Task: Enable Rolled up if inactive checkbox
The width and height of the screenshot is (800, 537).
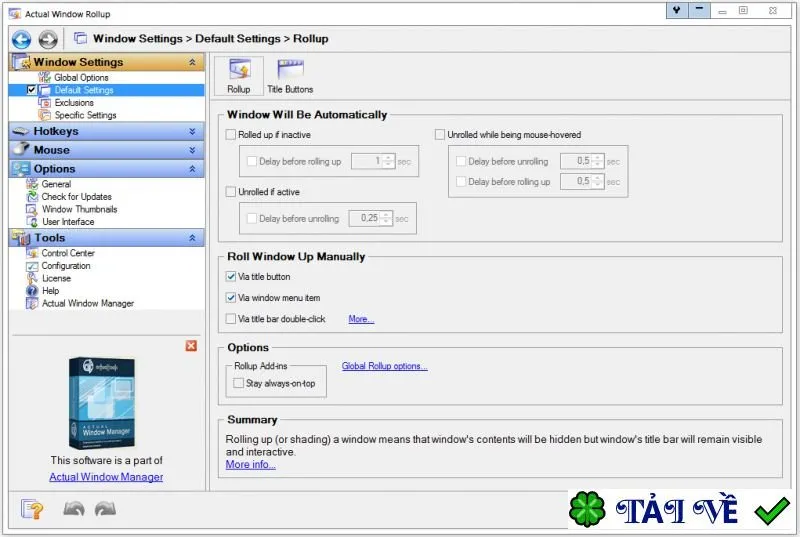Action: (231, 135)
